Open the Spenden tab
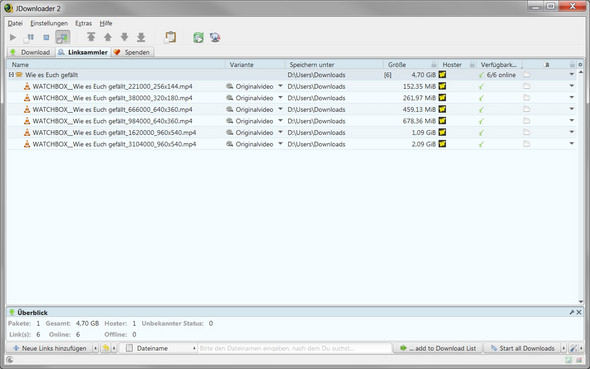Viewport: 590px width, 369px height. pyautogui.click(x=132, y=52)
